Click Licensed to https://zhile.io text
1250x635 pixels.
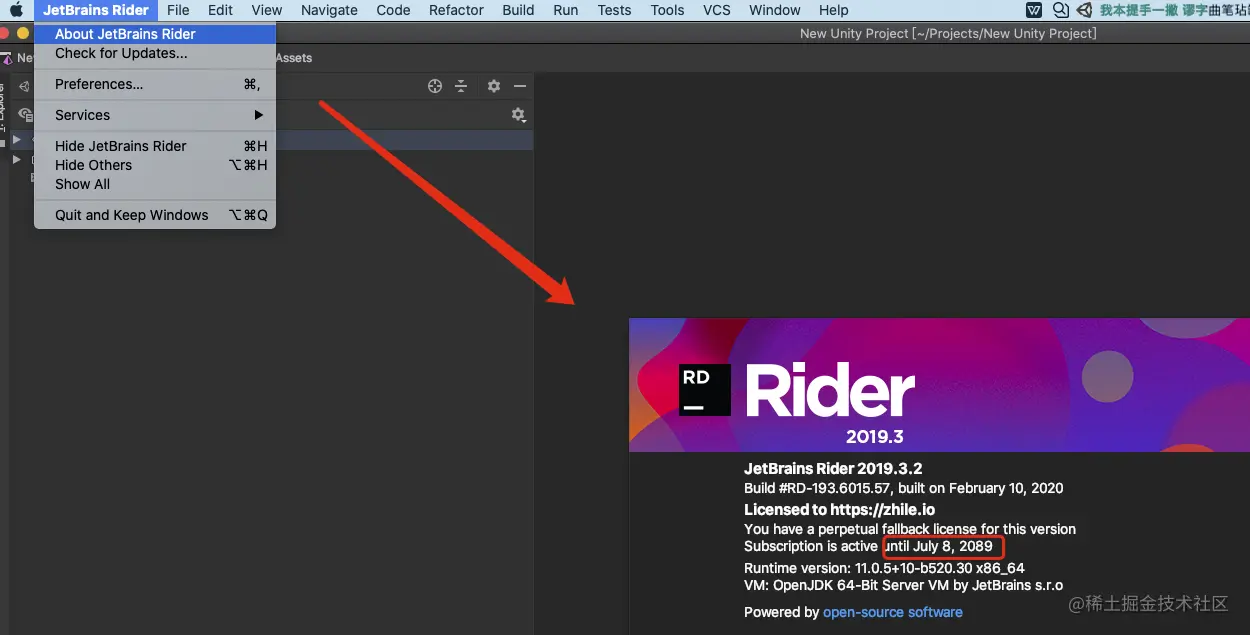pos(840,509)
